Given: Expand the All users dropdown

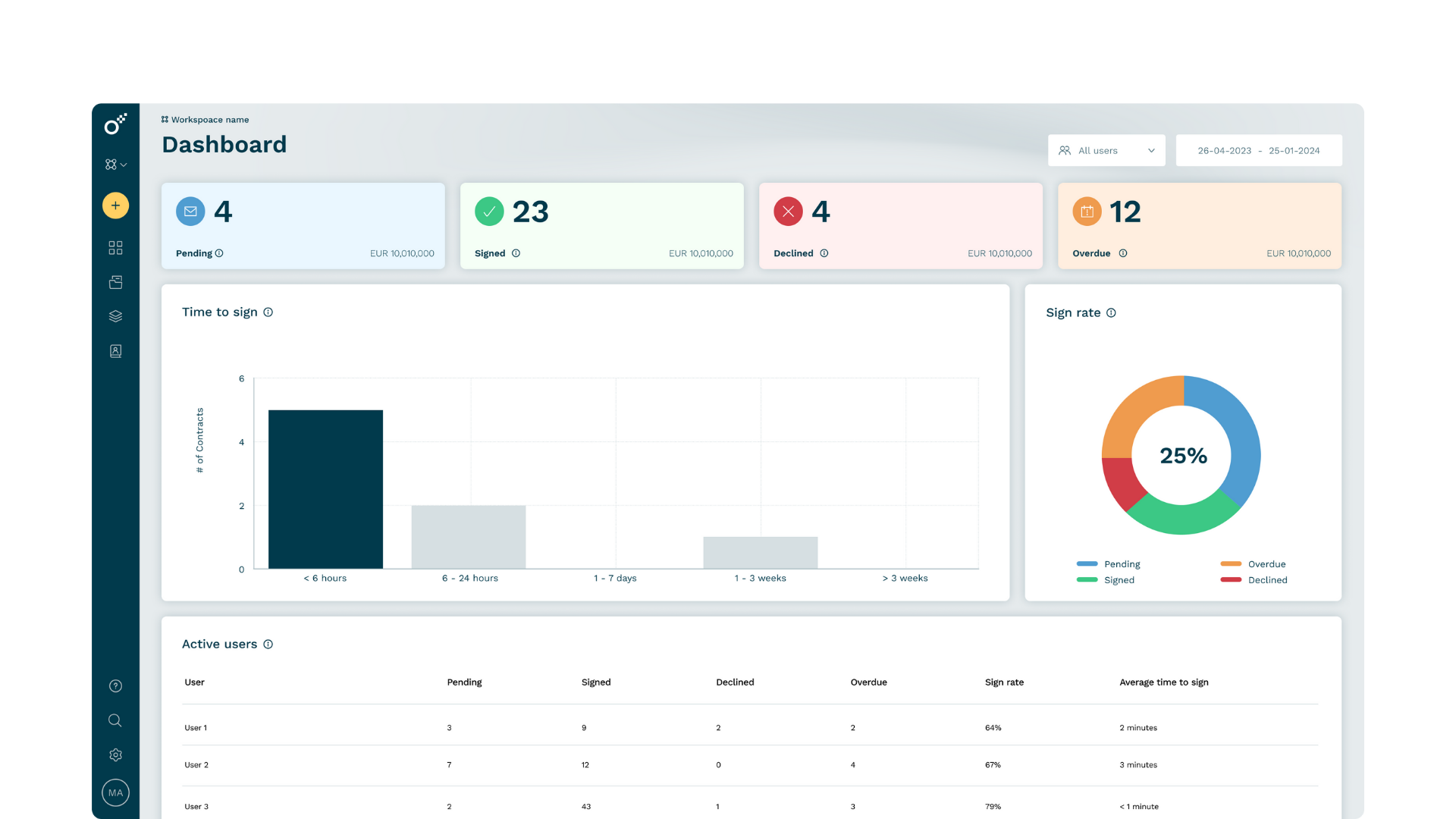Looking at the screenshot, I should coord(1106,151).
